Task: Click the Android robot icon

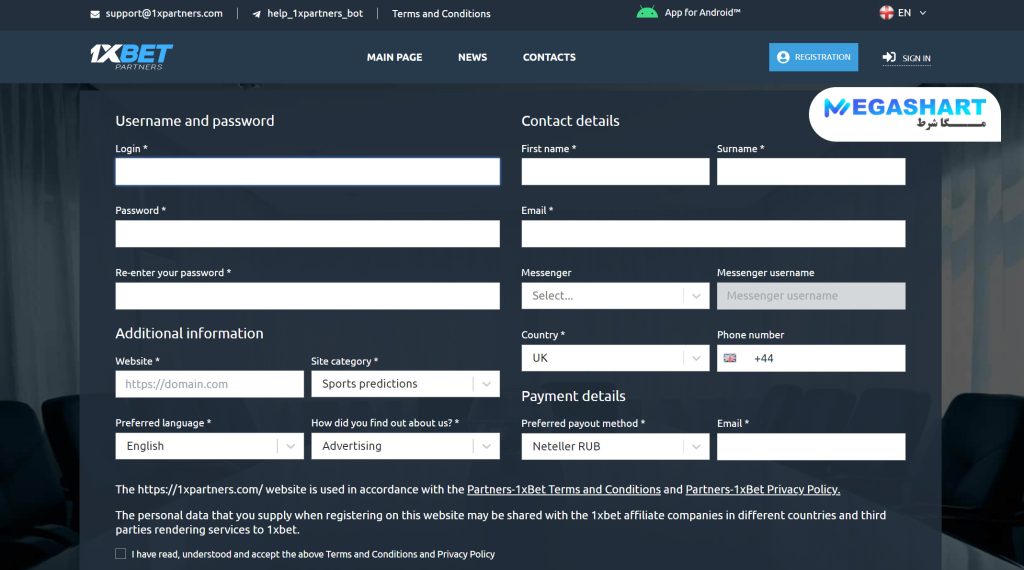Action: 647,12
